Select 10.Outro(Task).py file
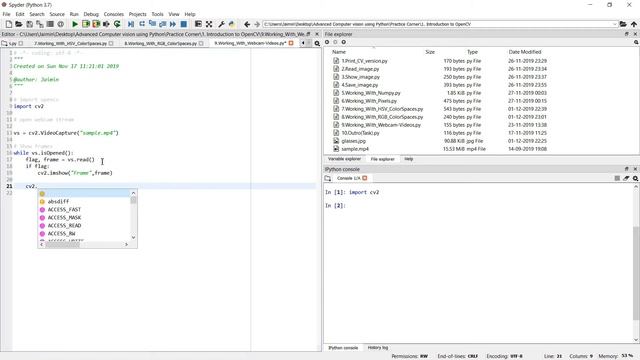Image resolution: width=640 pixels, height=360 pixels. point(360,133)
